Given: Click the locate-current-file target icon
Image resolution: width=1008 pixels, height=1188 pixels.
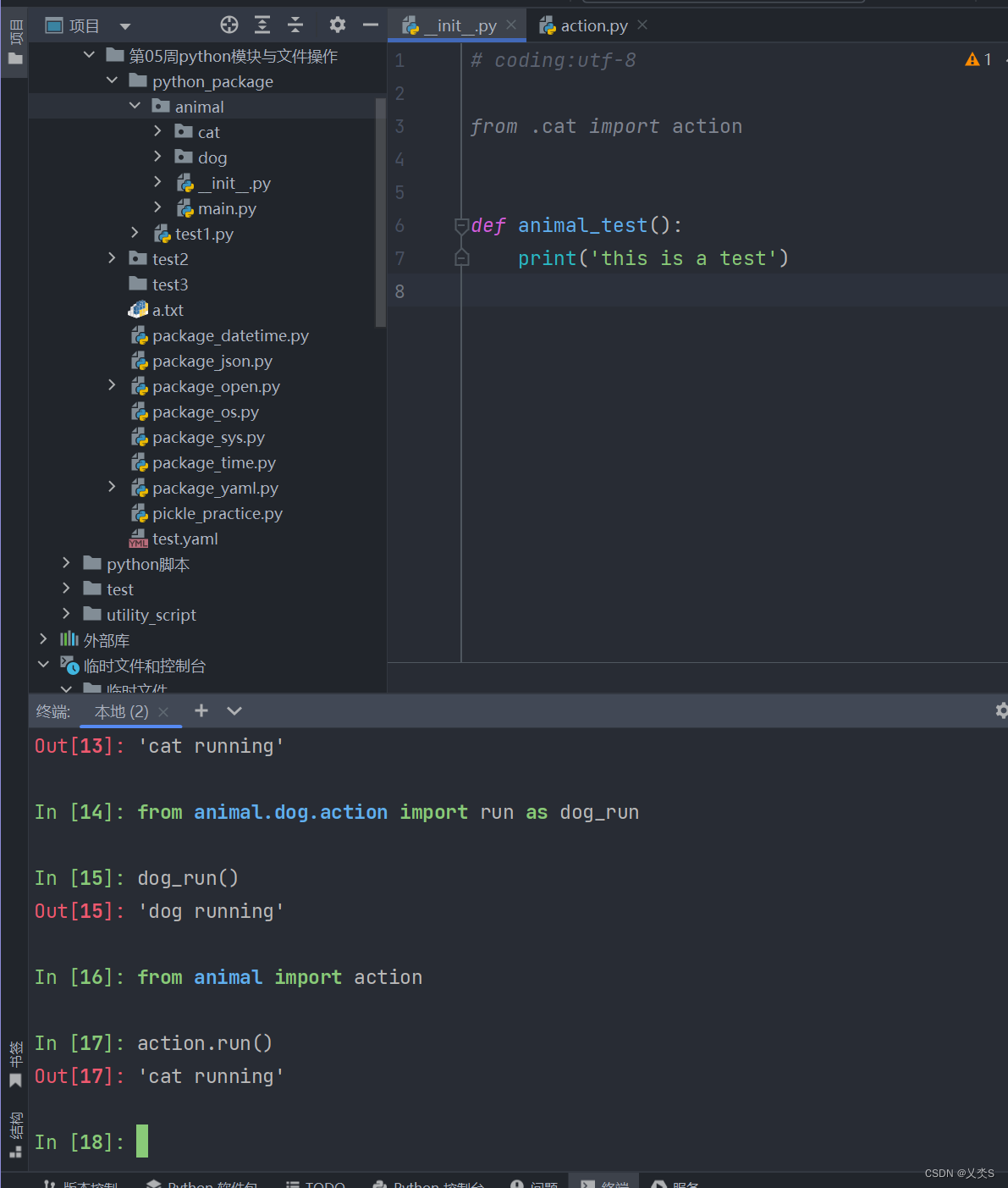Looking at the screenshot, I should pyautogui.click(x=229, y=25).
